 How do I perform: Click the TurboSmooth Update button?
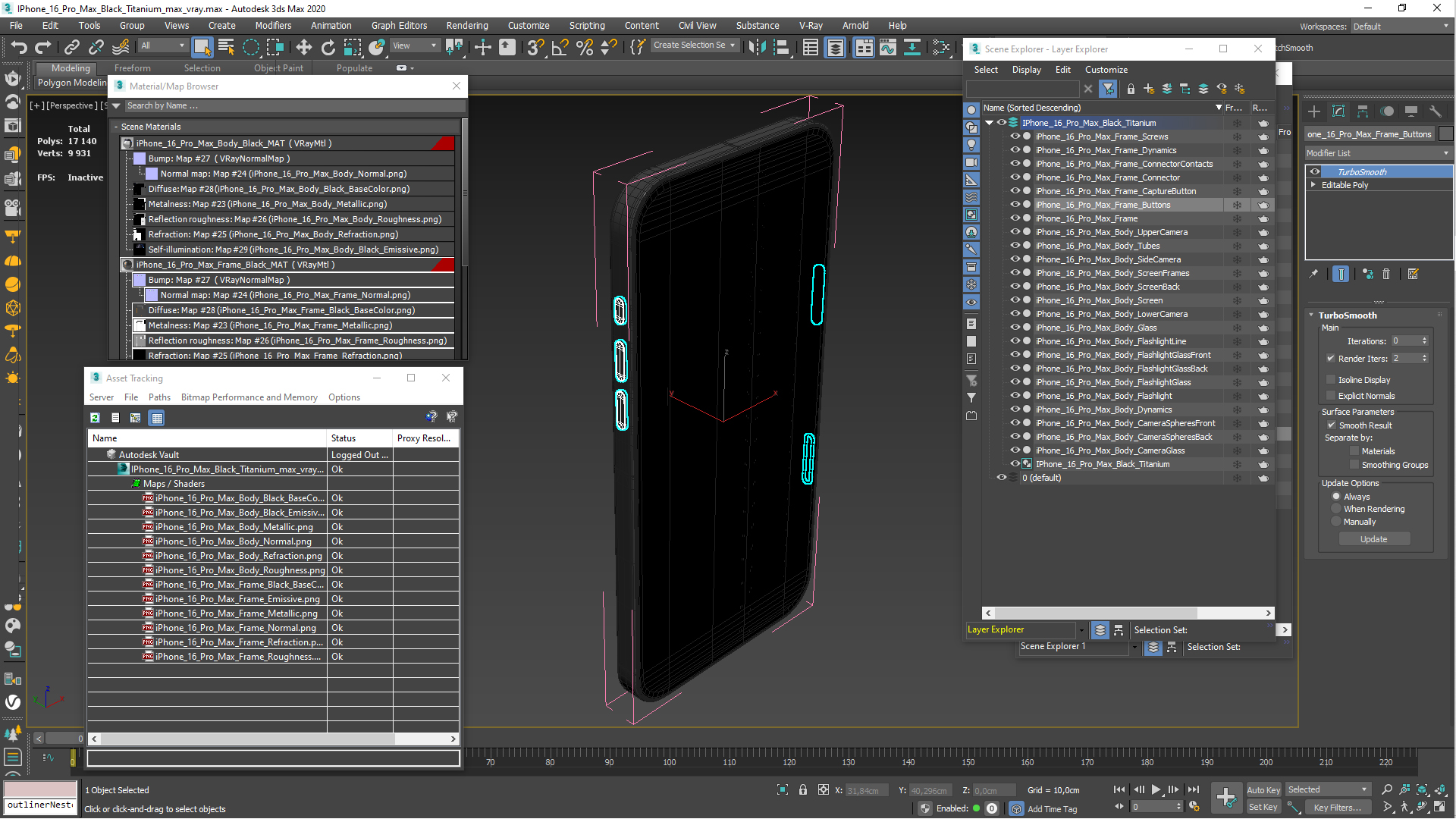pos(1373,539)
